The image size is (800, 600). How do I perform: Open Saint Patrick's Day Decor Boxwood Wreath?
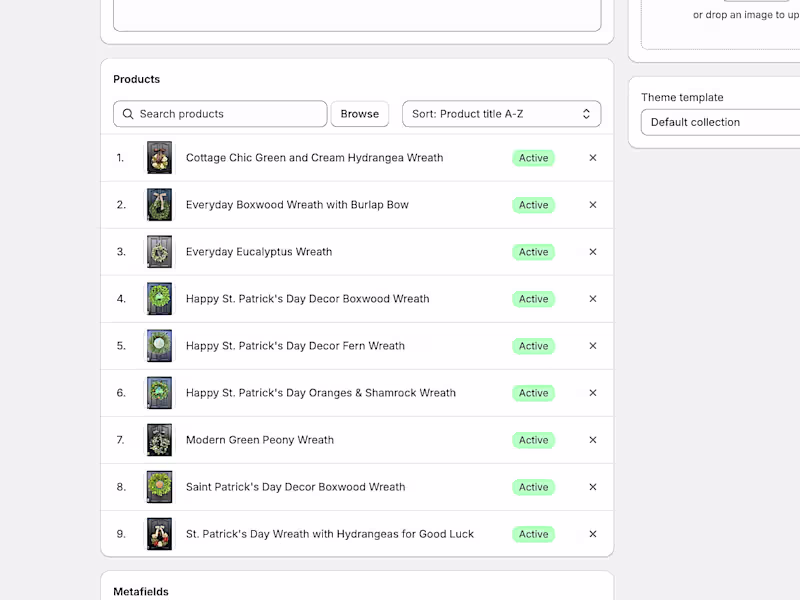click(295, 487)
